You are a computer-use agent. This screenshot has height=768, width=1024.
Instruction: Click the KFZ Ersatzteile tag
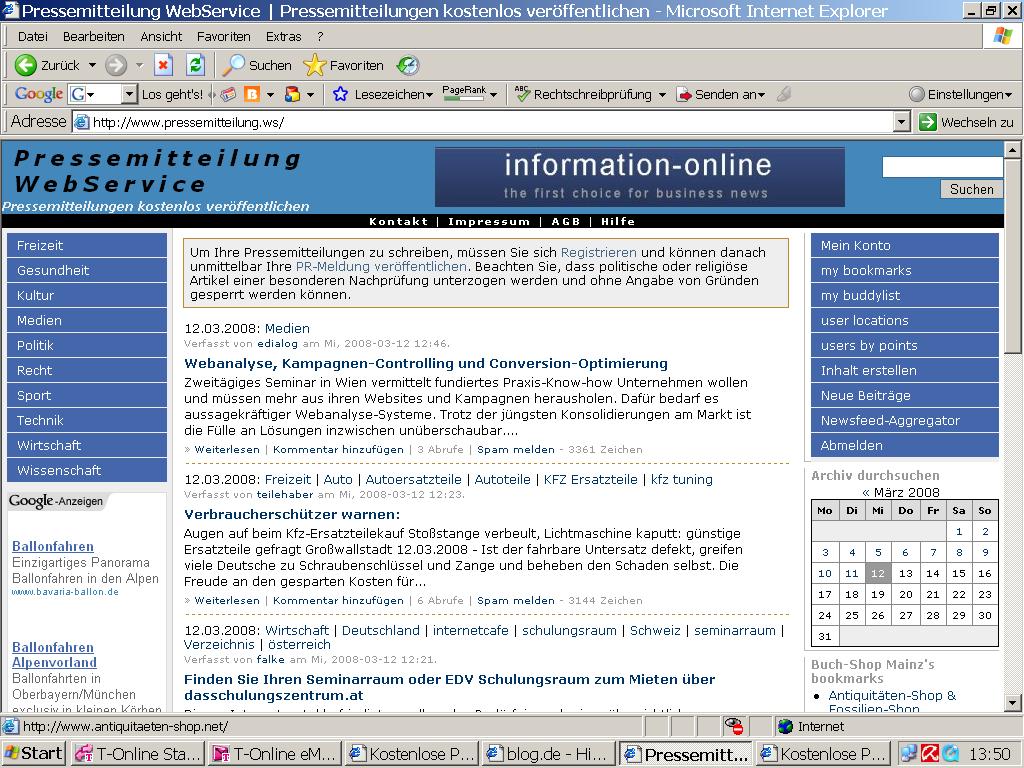pyautogui.click(x=590, y=479)
